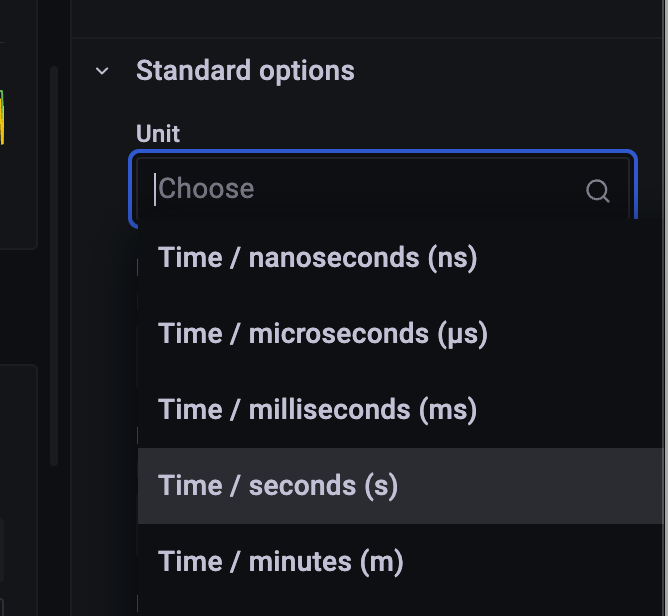Screen dimensions: 668x616
Task: Select Time / minutes (m) unit
Action: (x=280, y=562)
